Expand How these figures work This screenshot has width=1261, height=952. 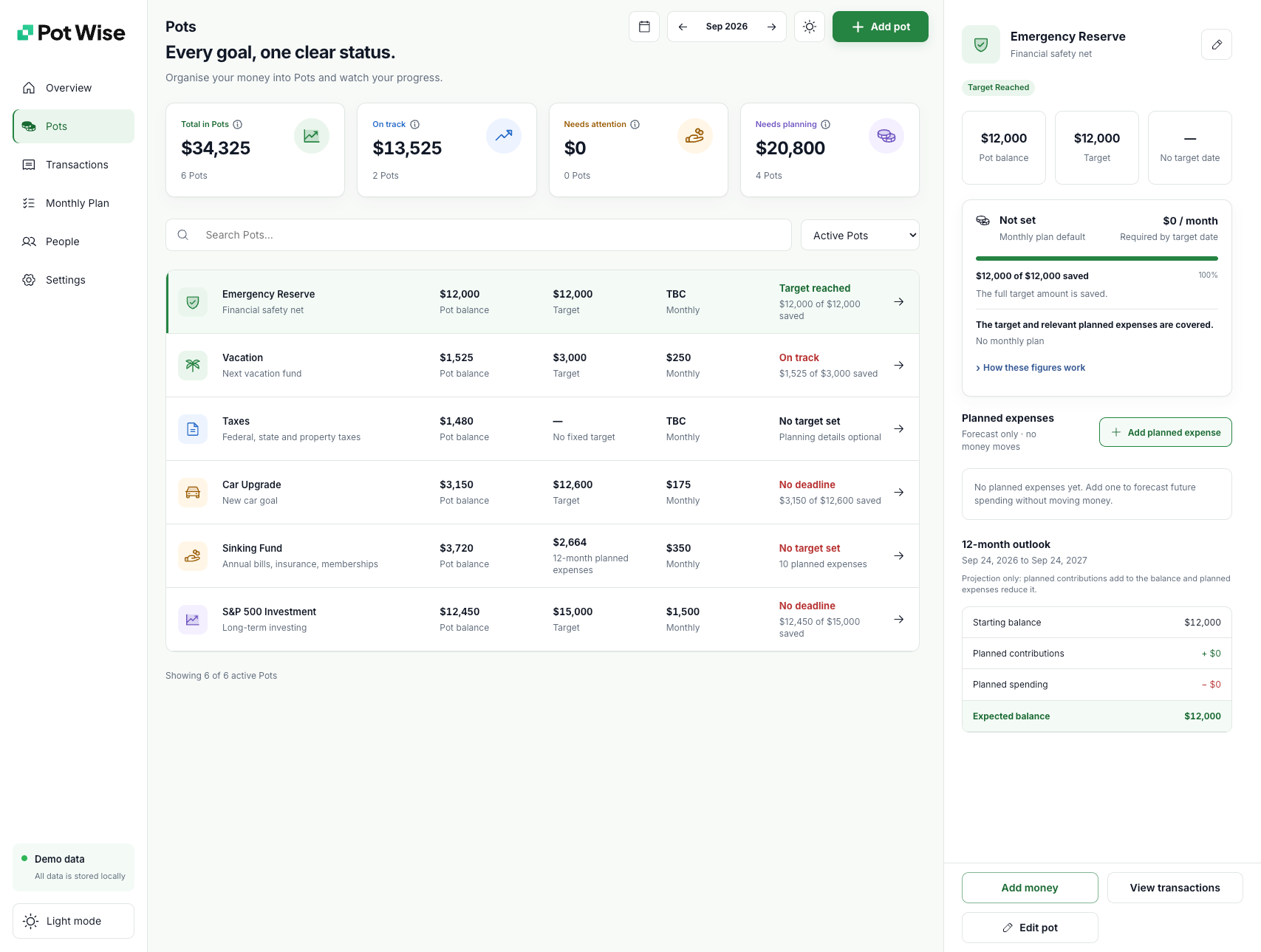click(x=1031, y=368)
